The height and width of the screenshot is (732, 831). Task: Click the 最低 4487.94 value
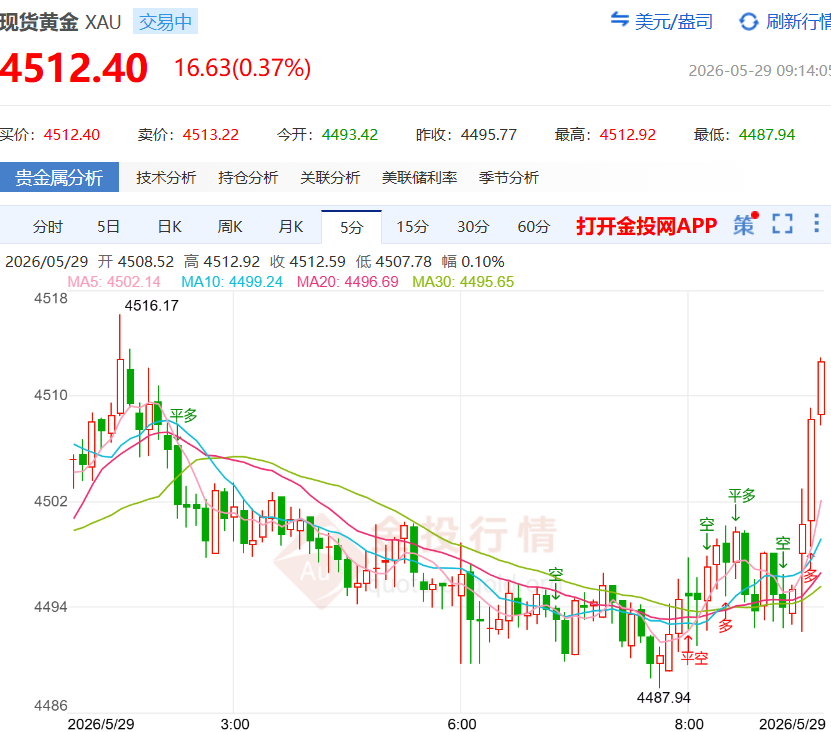click(767, 135)
